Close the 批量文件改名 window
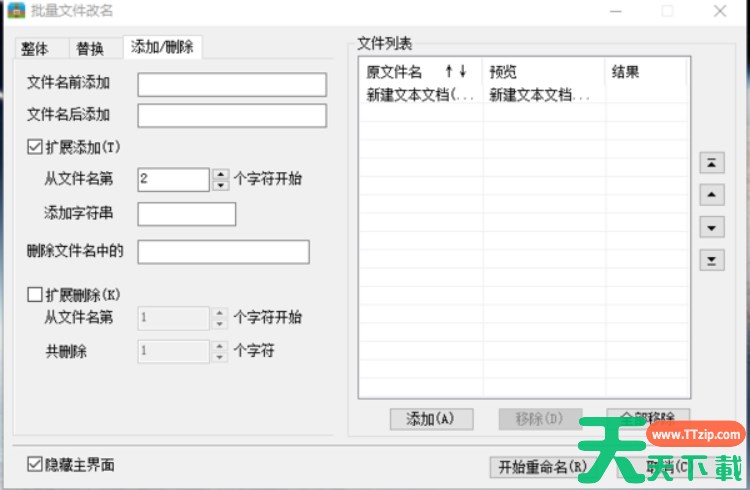Image resolution: width=750 pixels, height=490 pixels. tap(720, 11)
